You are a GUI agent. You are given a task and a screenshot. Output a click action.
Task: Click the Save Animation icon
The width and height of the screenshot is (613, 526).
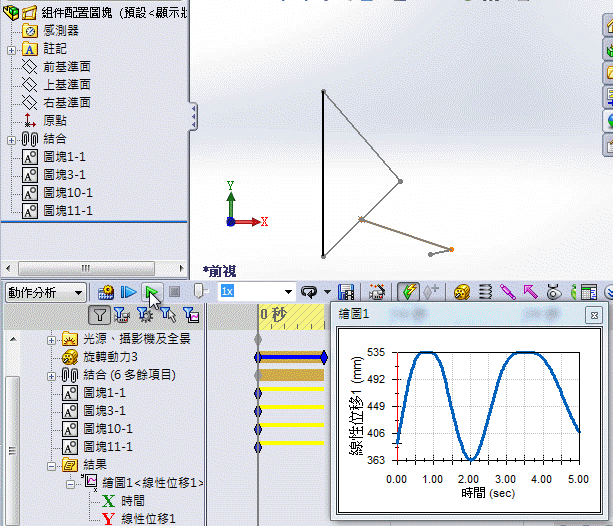tap(346, 292)
